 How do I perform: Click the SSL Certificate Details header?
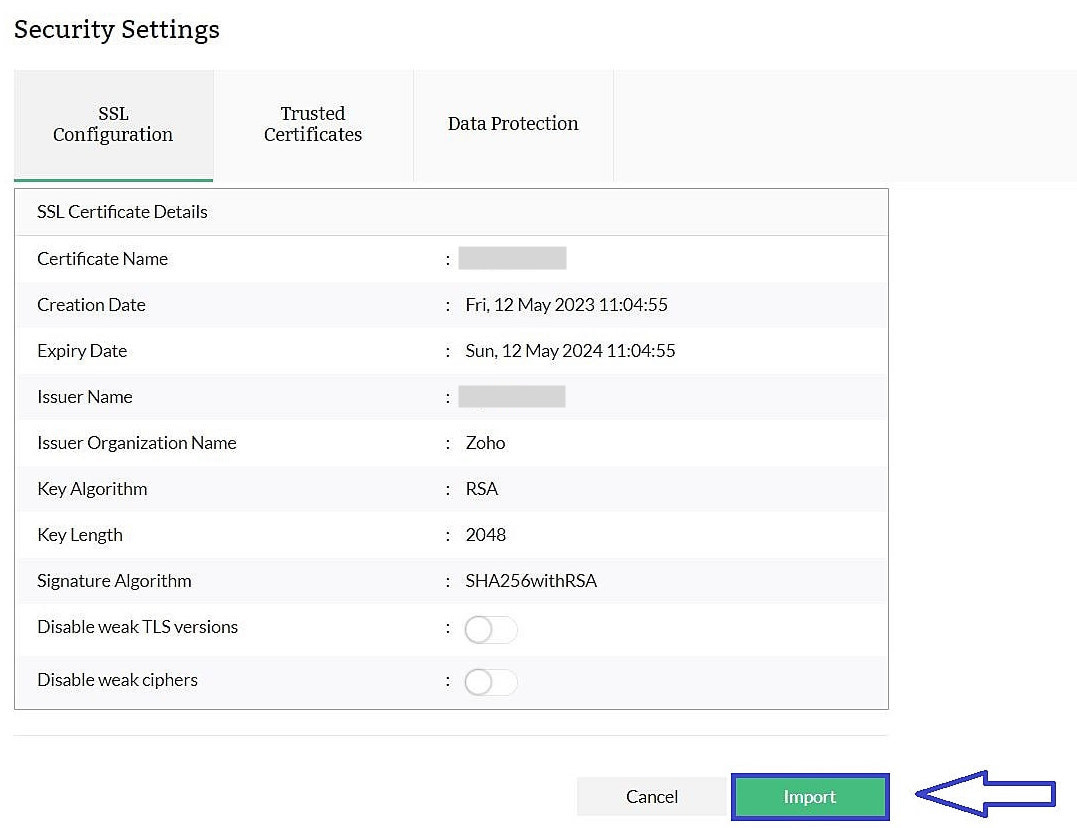pos(122,211)
